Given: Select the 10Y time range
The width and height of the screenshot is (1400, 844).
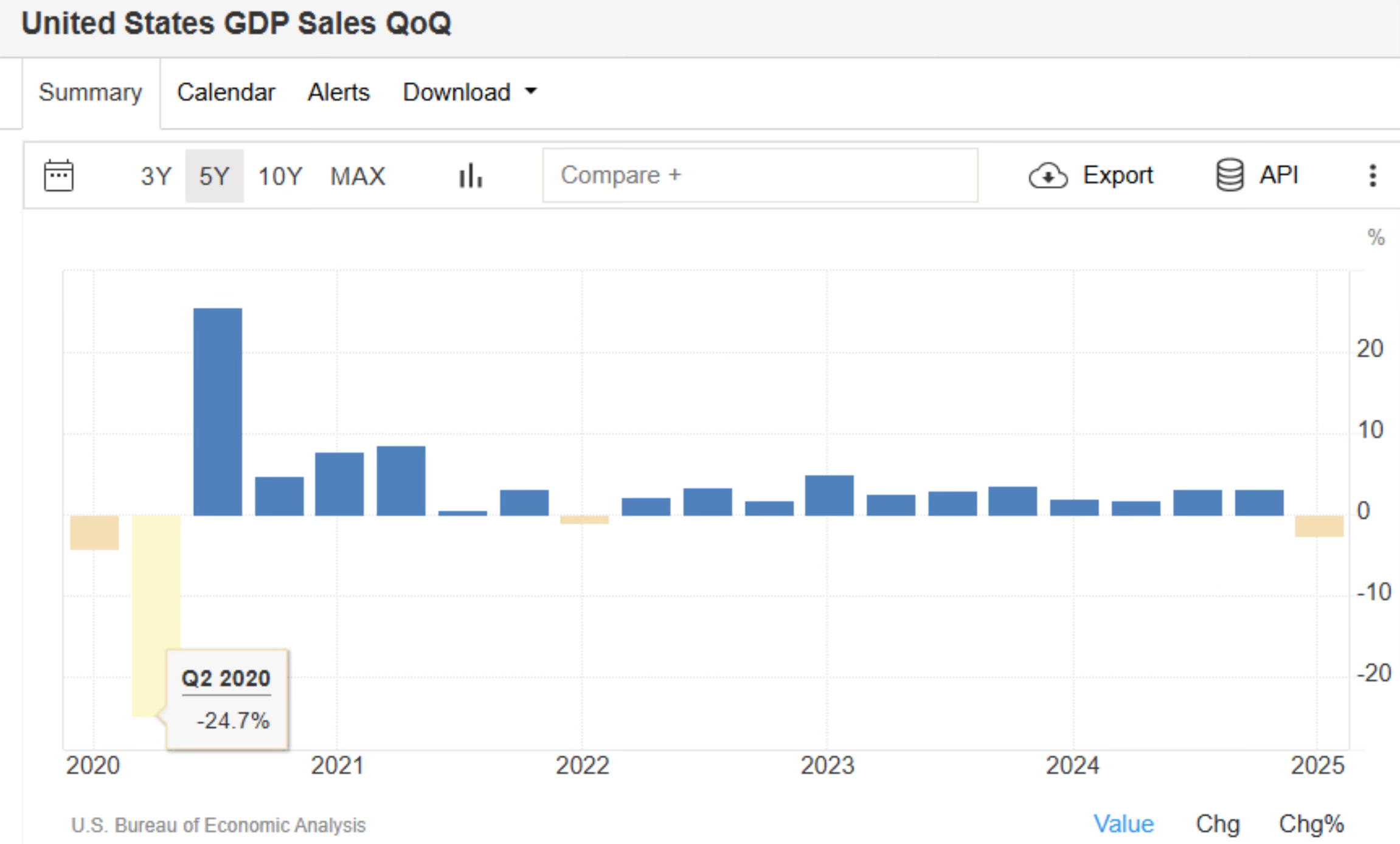Looking at the screenshot, I should (280, 176).
